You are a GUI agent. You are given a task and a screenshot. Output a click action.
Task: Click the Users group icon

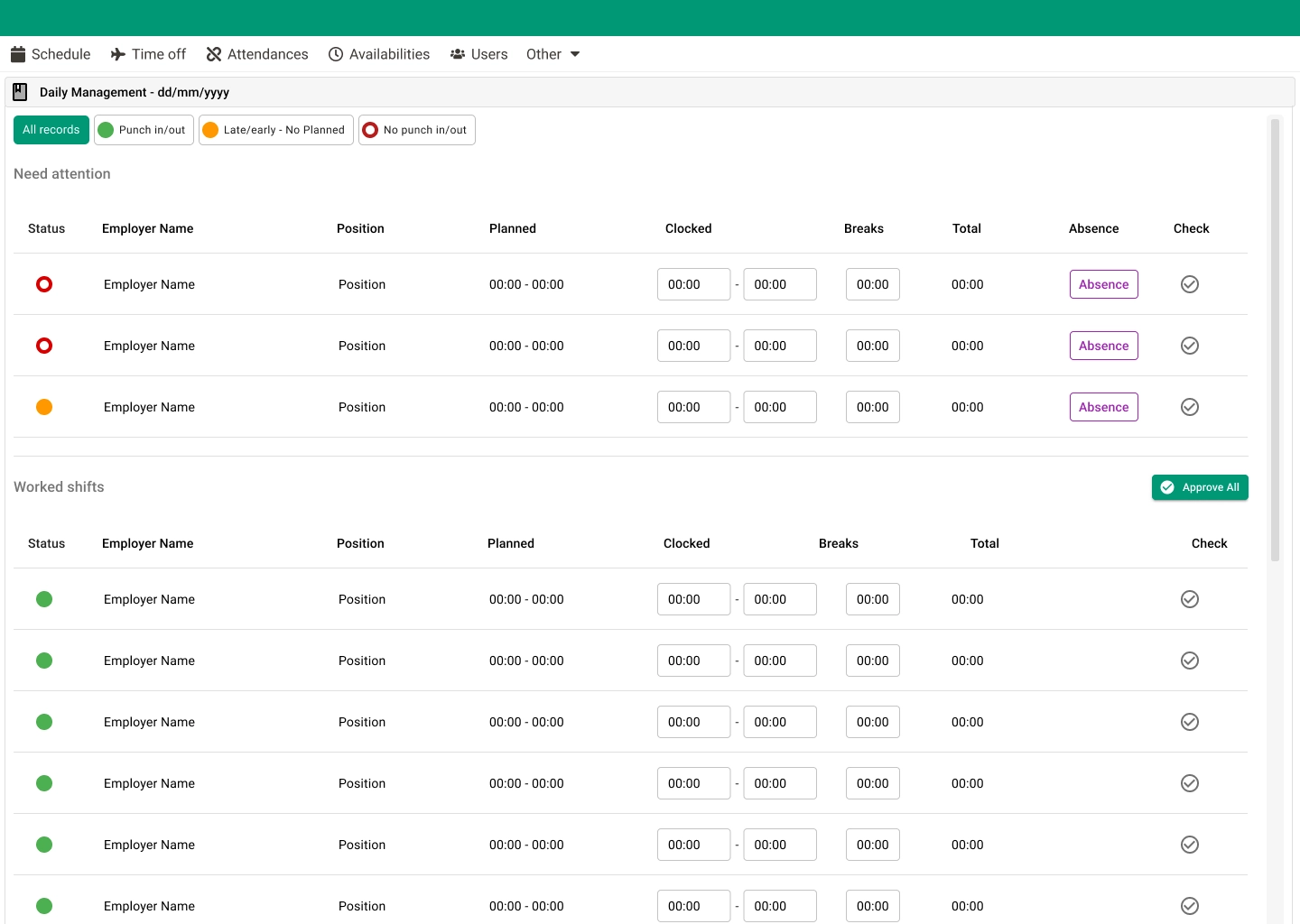[457, 54]
